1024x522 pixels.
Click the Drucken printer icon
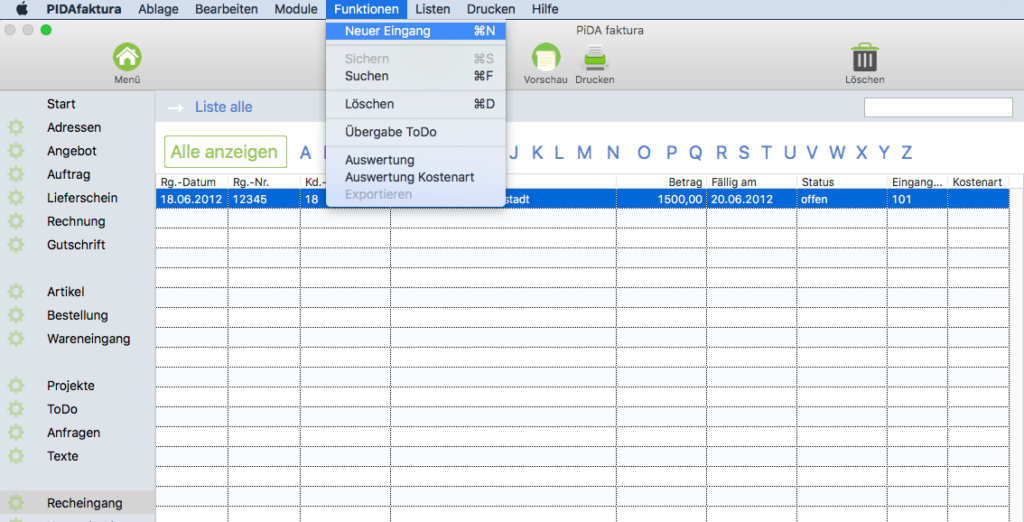594,57
